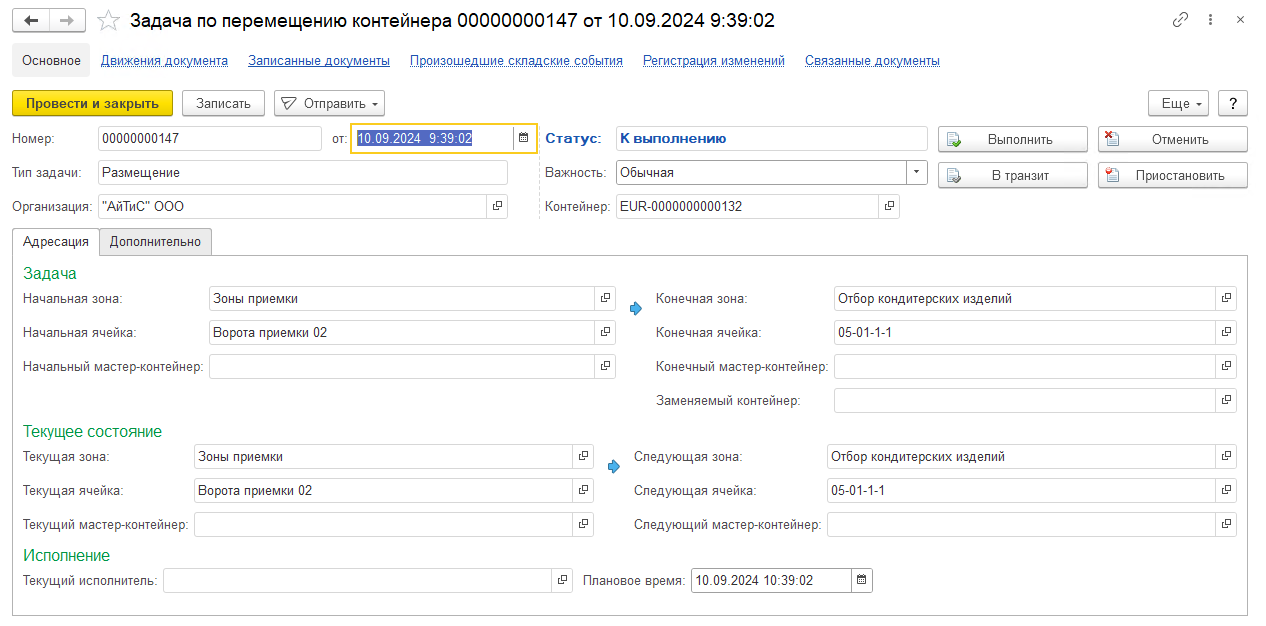
Task: Add document to favorites with star icon
Action: (x=108, y=21)
